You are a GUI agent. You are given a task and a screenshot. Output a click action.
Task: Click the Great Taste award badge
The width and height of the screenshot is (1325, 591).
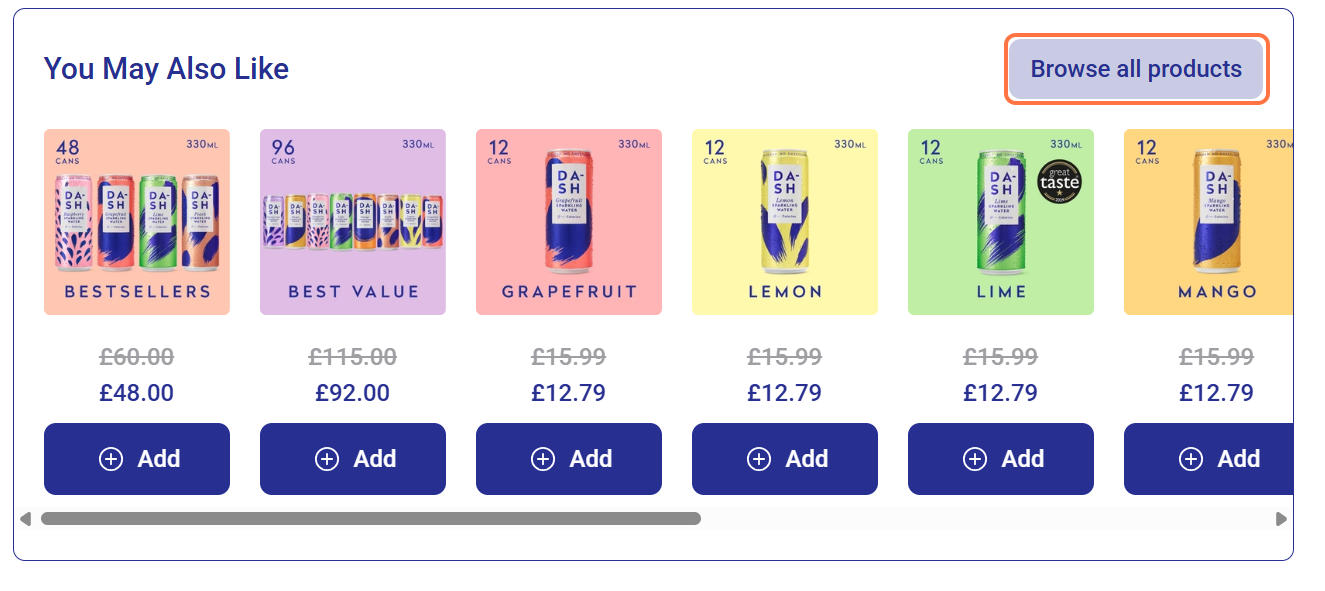point(1059,182)
